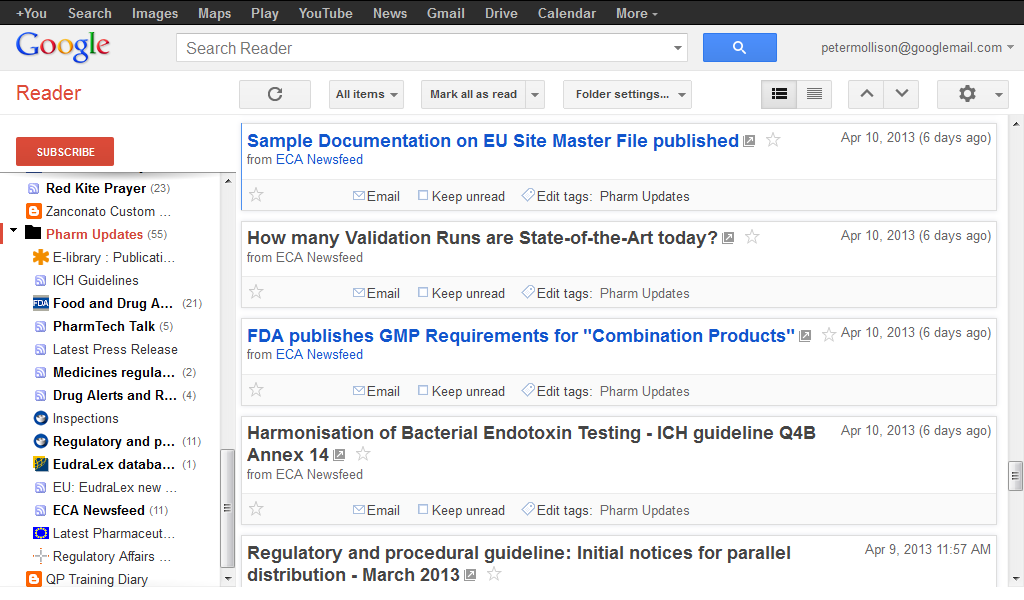Click the sidebar scrollbar up arrow
This screenshot has width=1024, height=600.
coord(227,181)
